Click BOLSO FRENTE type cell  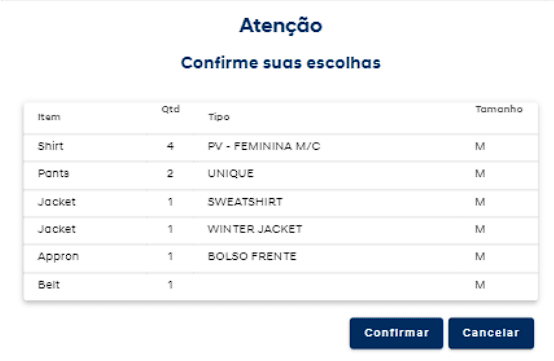coord(252,256)
